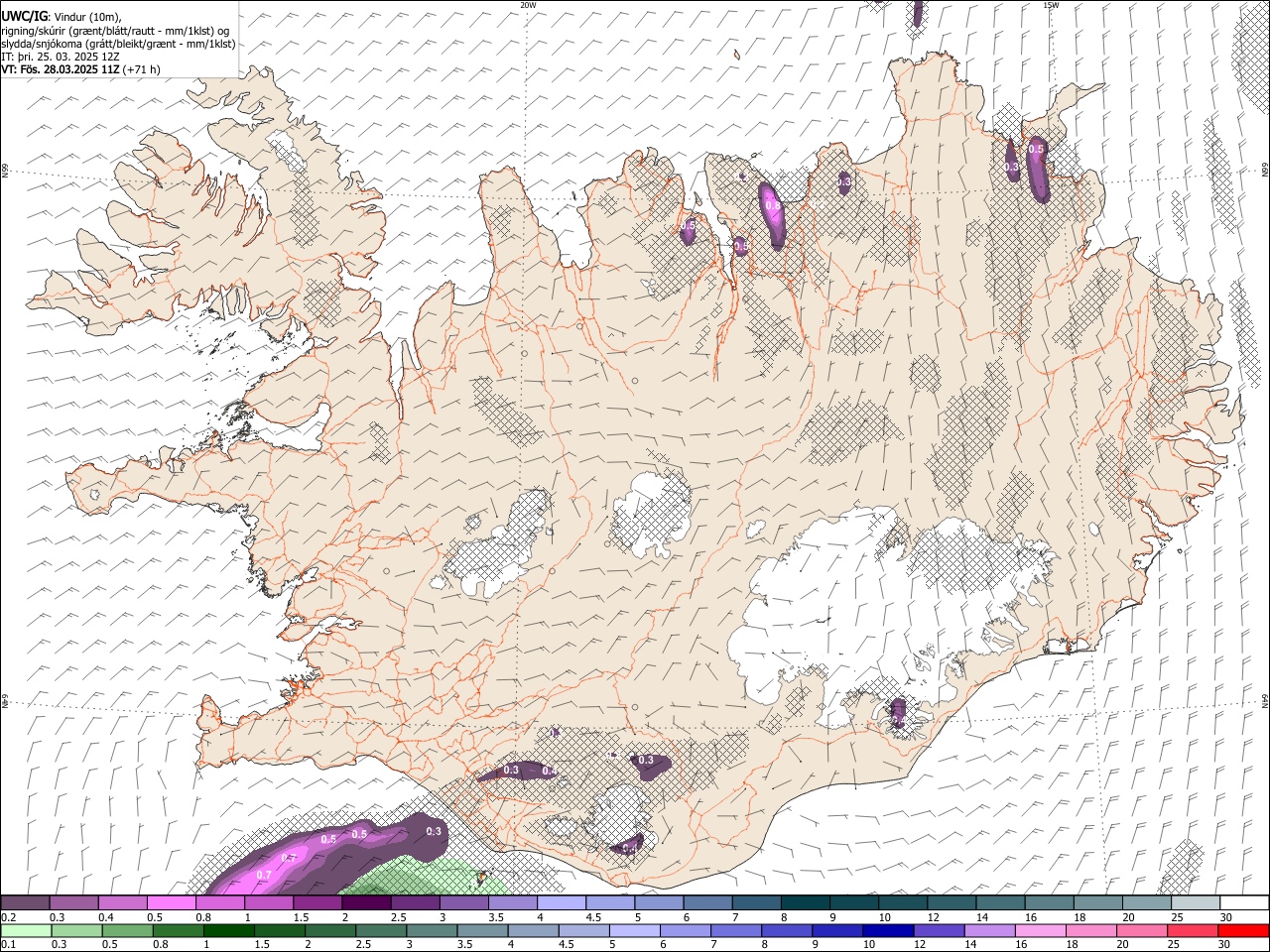Select pale green lower swatch between 0.1 and 0.3
The image size is (1270, 952).
coord(26,931)
